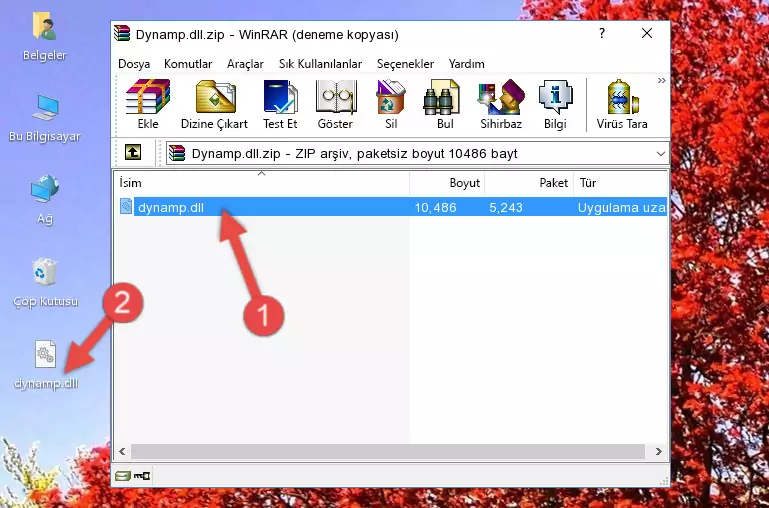Open the archive path dropdown

click(x=661, y=154)
